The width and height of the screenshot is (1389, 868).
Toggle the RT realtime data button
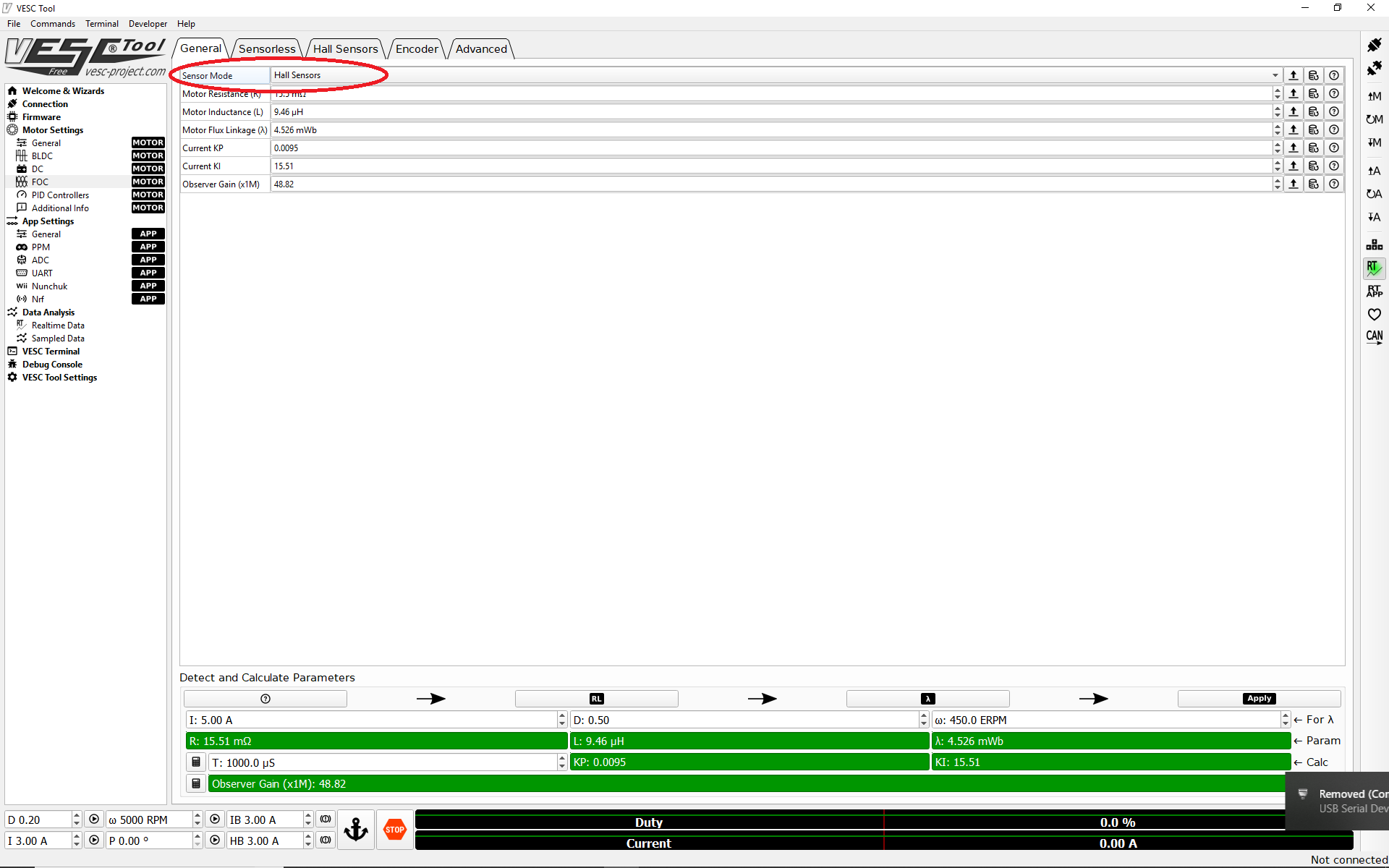[x=1374, y=268]
